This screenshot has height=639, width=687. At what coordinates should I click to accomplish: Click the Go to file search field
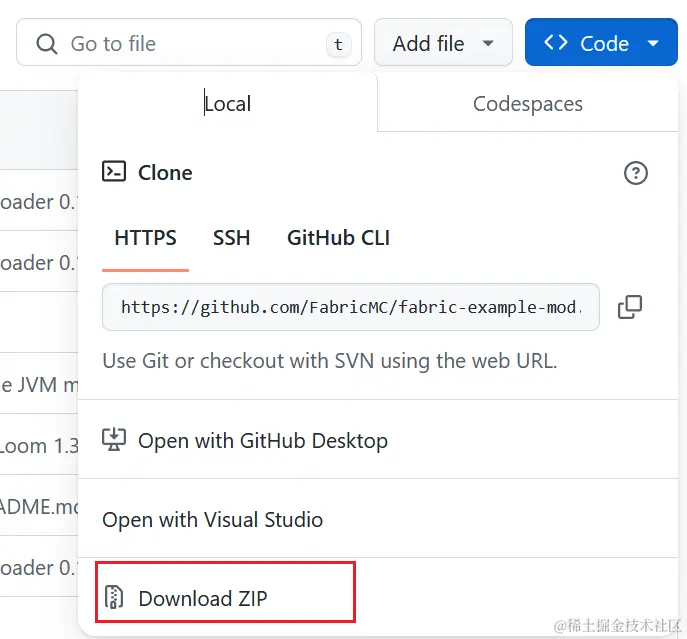(189, 43)
